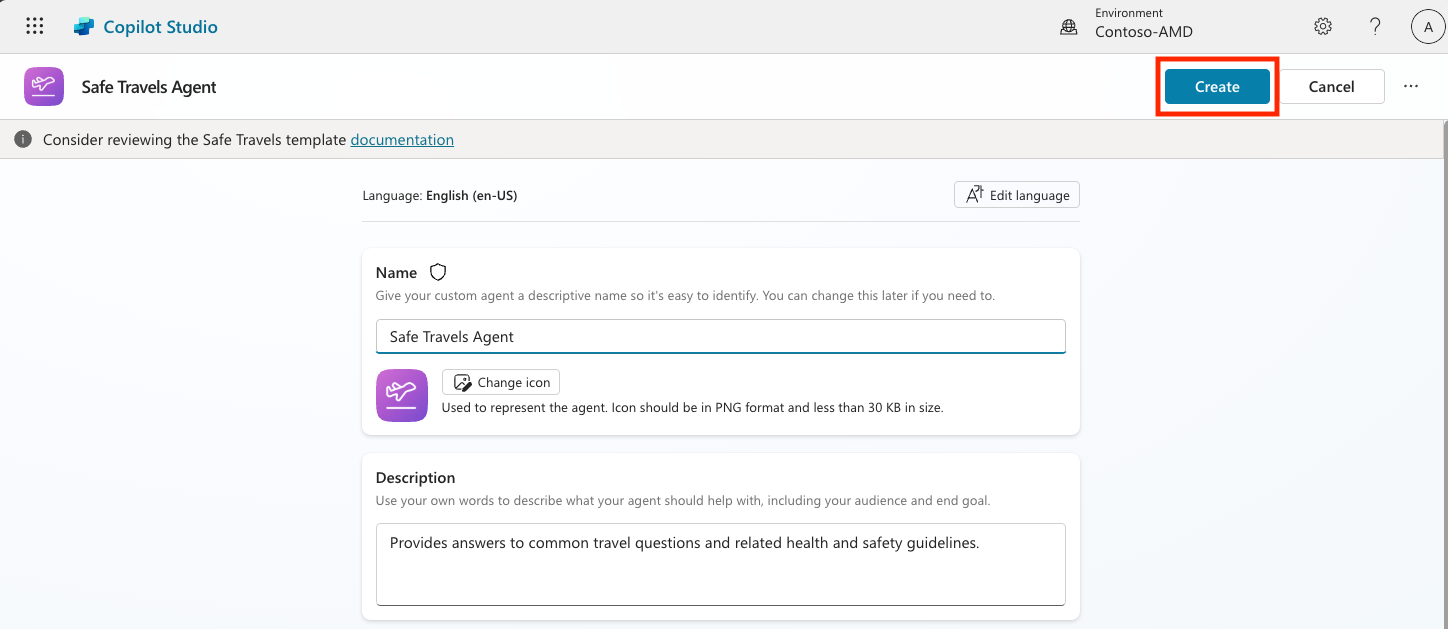1448x629 pixels.
Task: Click the Edit language button
Action: tap(1017, 195)
